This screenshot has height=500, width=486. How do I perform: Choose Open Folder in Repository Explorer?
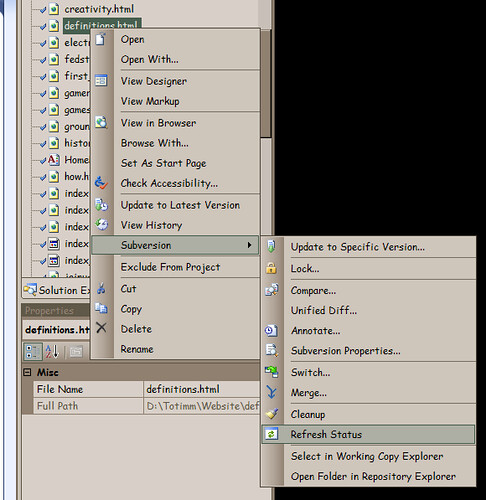click(x=368, y=476)
